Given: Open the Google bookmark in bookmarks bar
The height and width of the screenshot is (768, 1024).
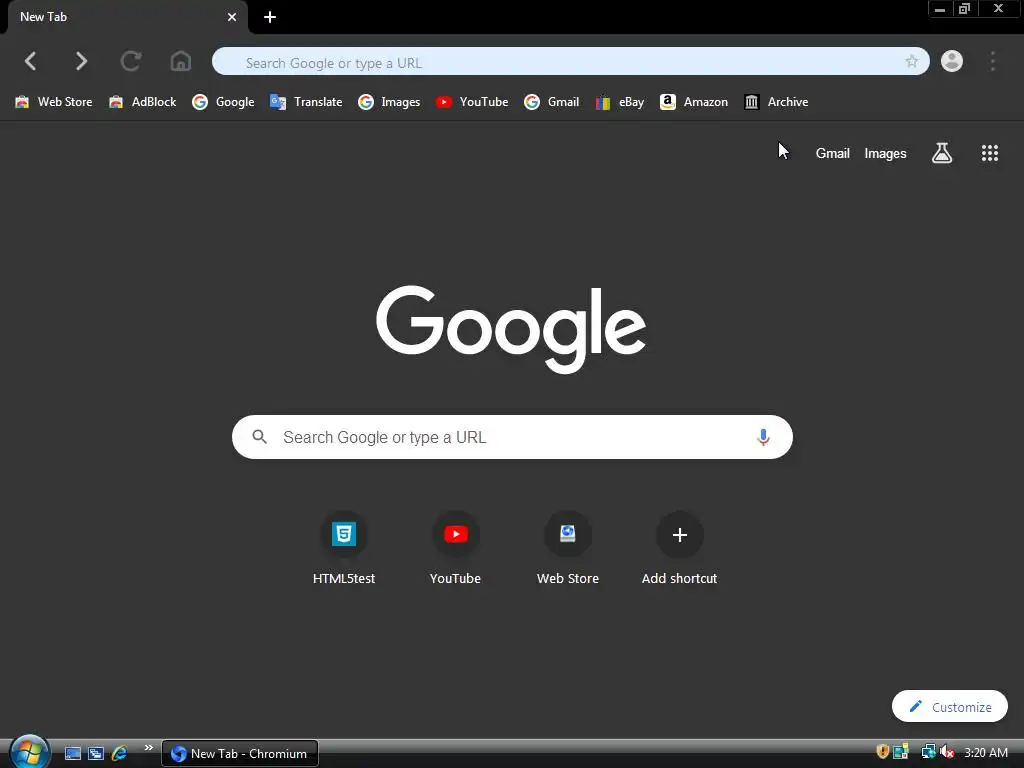Looking at the screenshot, I should [223, 102].
